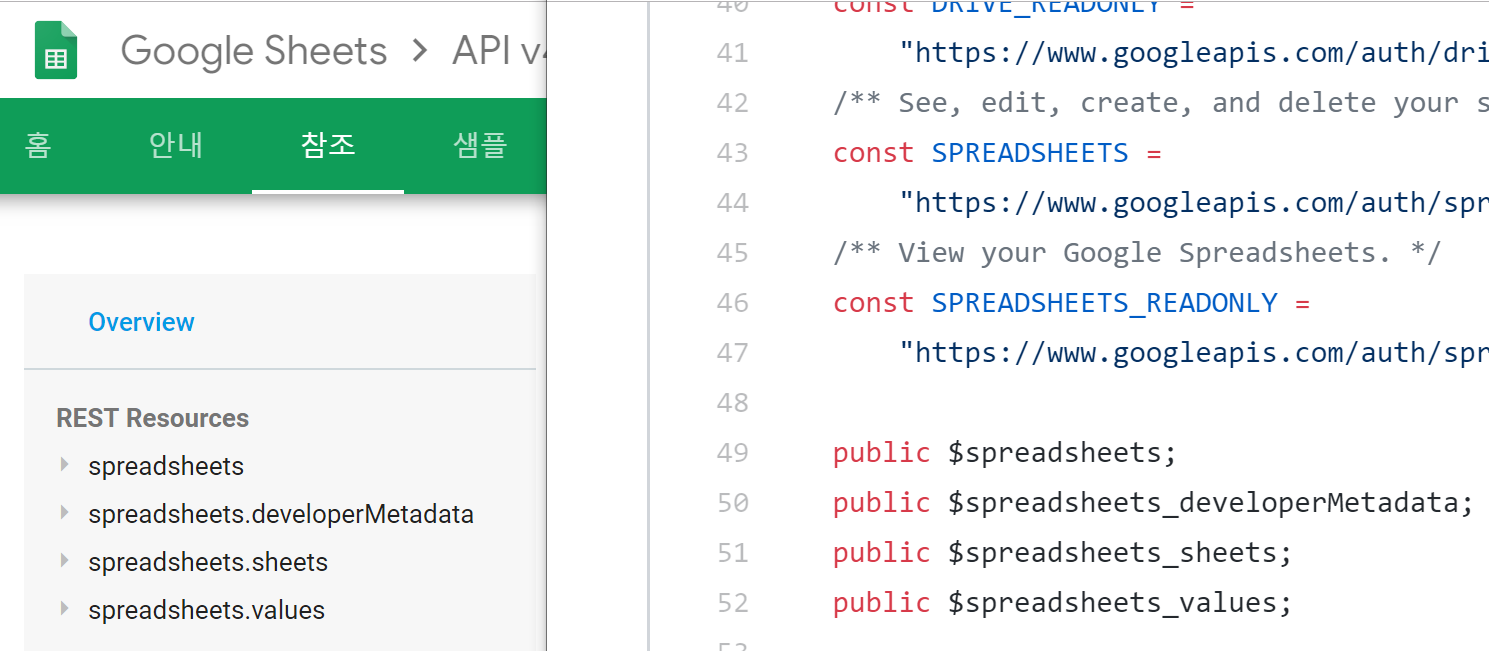Switch to the 샘플 tab
This screenshot has width=1489, height=651.
tap(480, 146)
